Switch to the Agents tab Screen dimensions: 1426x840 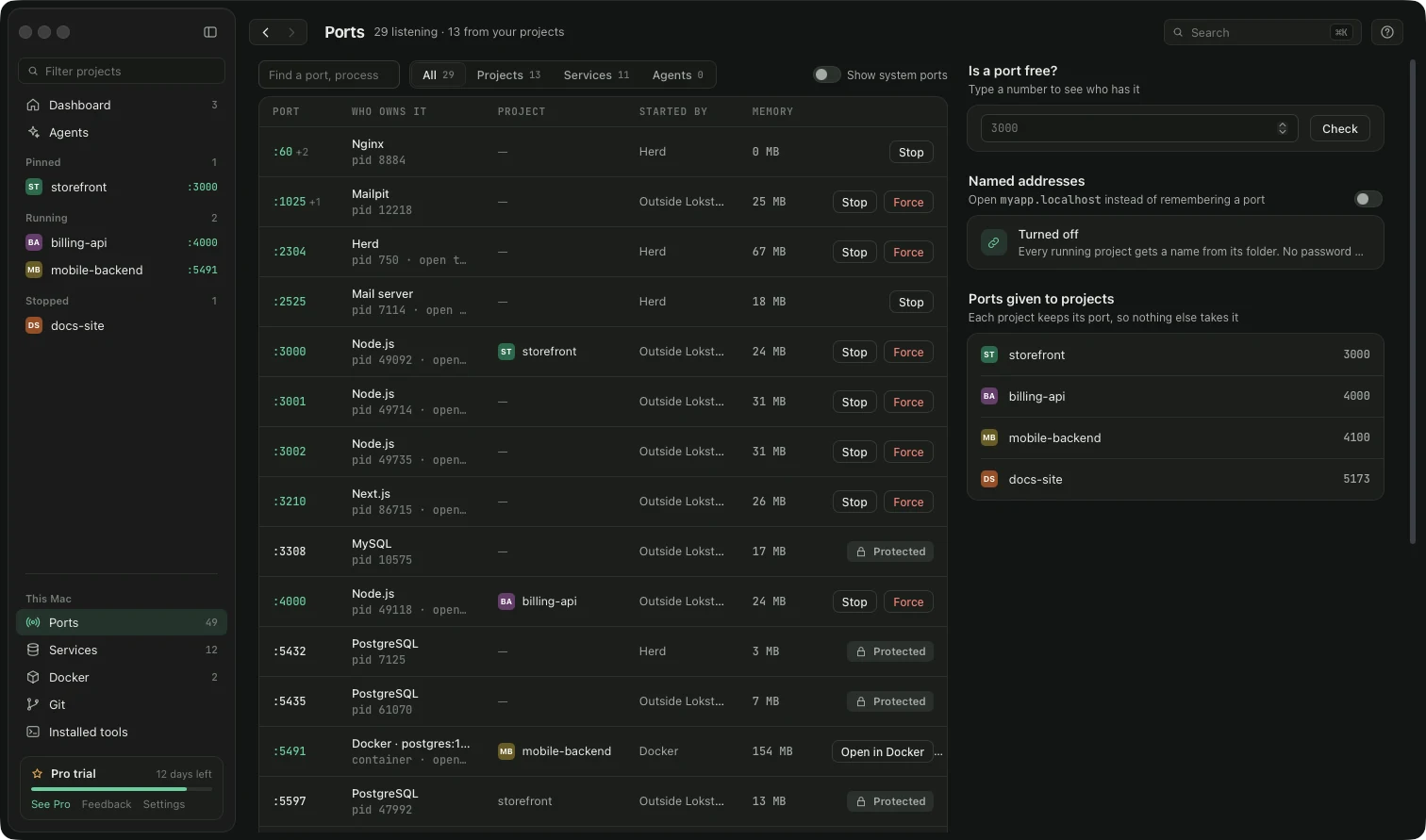(x=677, y=74)
